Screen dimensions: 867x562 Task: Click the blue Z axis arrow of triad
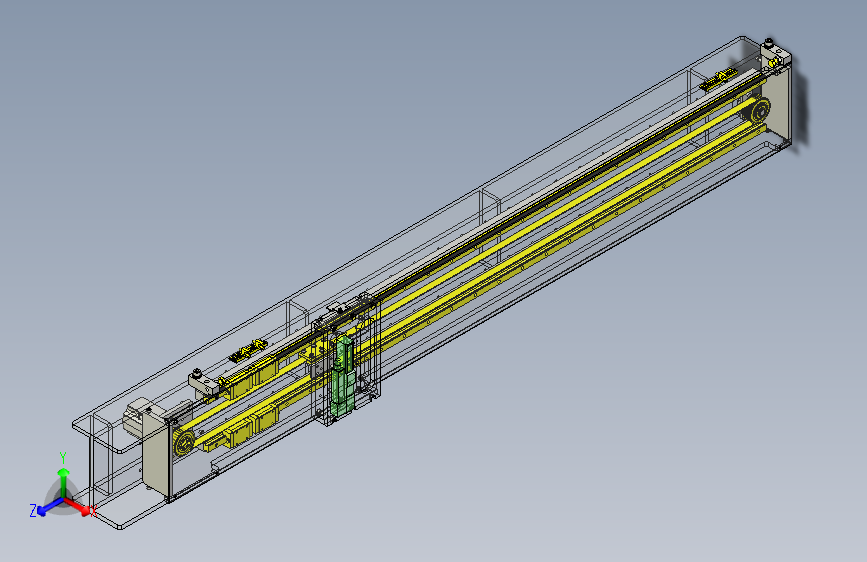point(49,507)
